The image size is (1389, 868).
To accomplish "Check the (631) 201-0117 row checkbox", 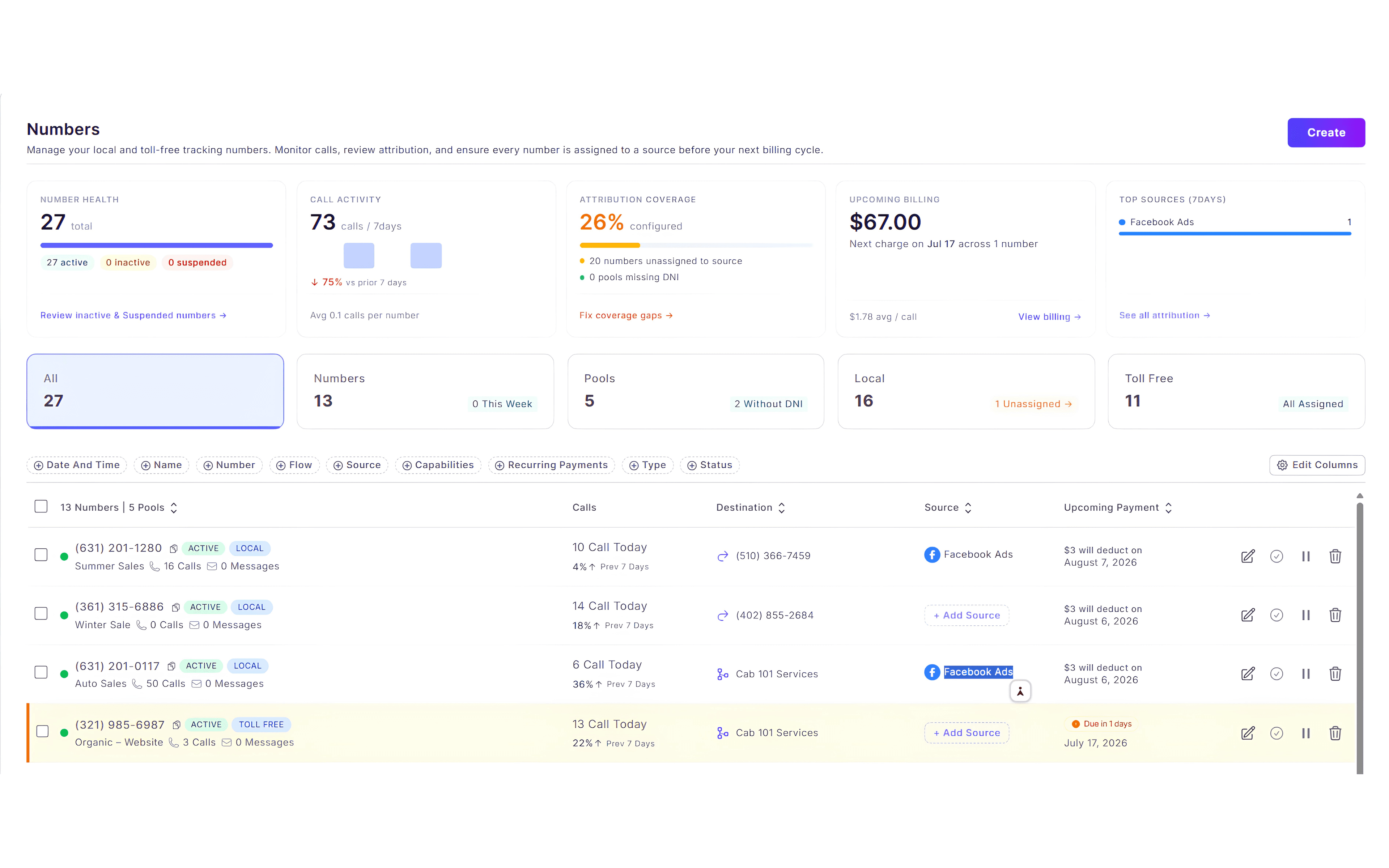I will point(41,672).
